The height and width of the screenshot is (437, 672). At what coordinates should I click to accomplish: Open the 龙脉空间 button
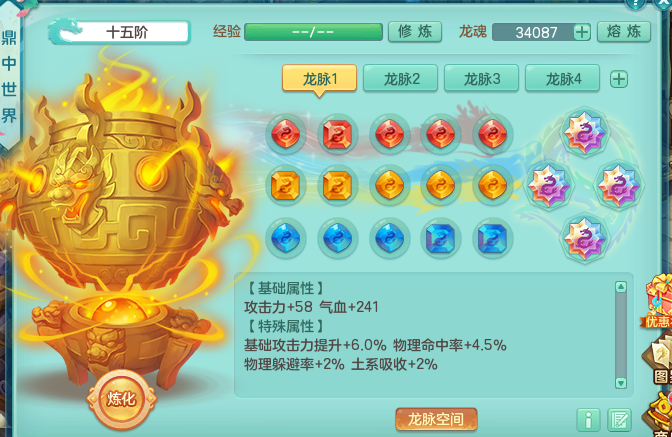[x=436, y=419]
